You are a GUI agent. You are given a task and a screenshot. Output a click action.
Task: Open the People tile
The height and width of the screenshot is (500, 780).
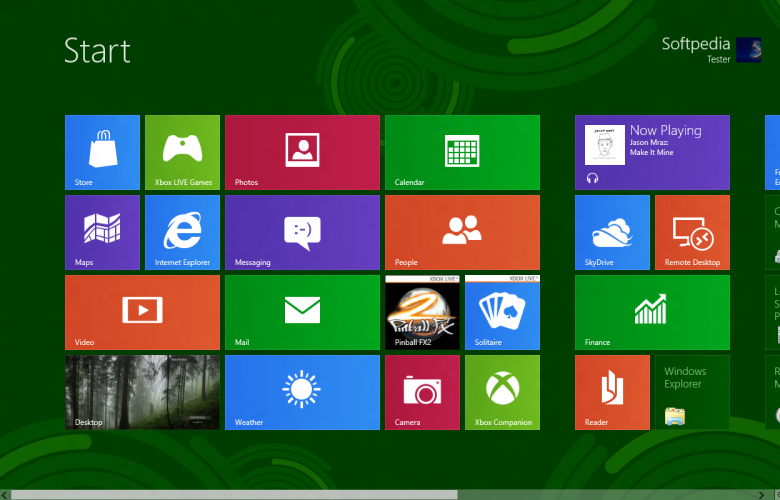pos(462,232)
